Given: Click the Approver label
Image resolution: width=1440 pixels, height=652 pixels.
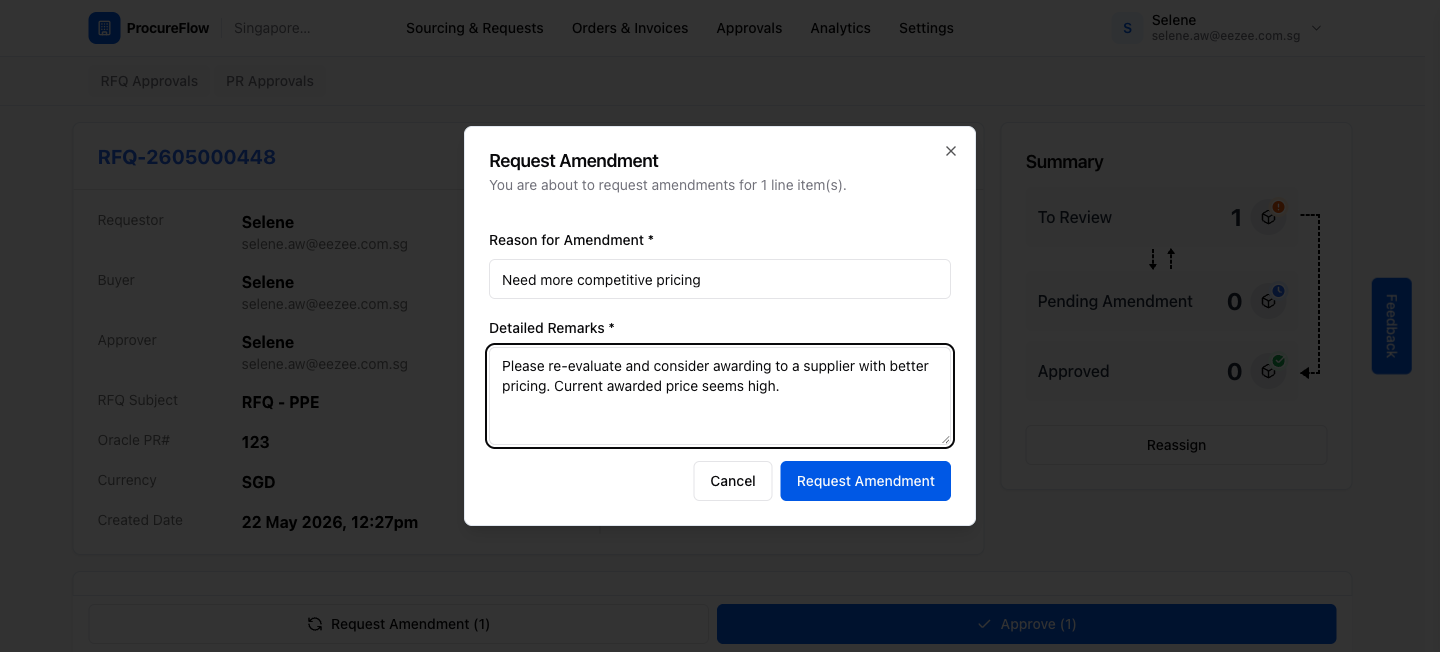Looking at the screenshot, I should (x=127, y=340).
